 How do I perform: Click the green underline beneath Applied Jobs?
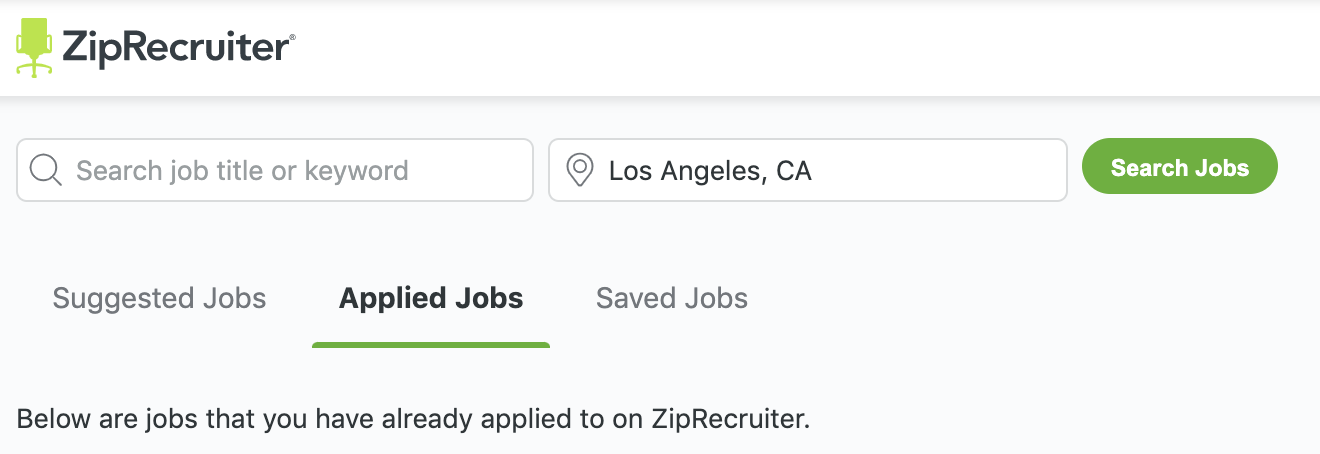pyautogui.click(x=431, y=345)
